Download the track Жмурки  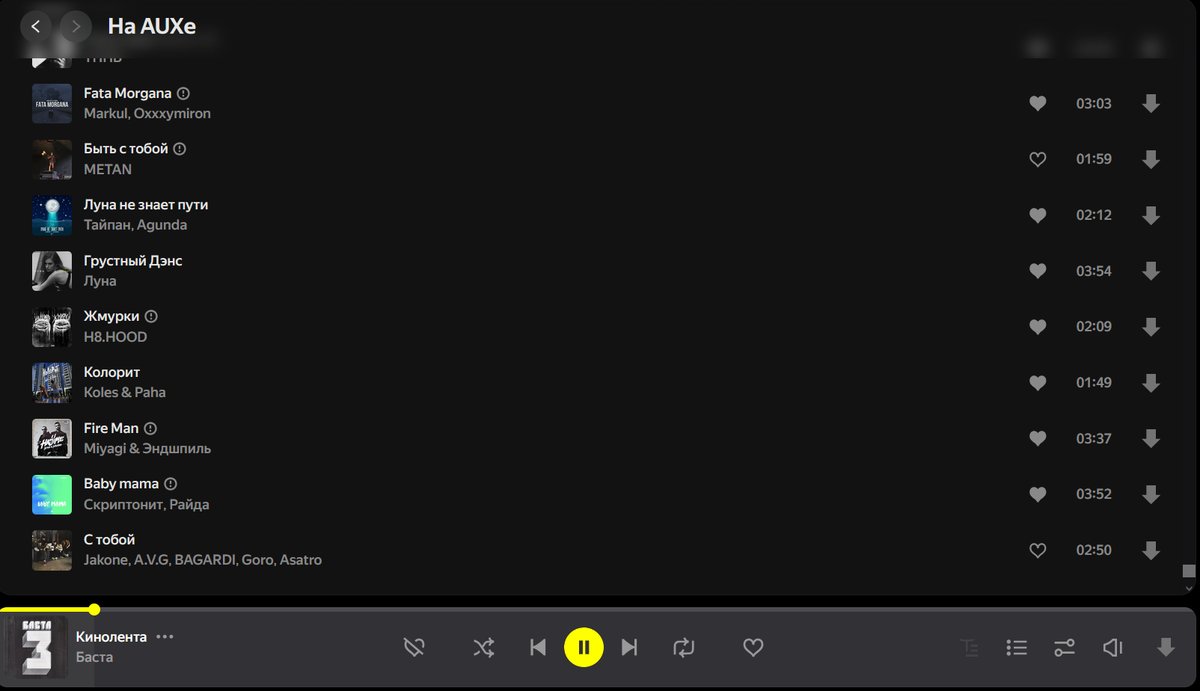(1151, 326)
